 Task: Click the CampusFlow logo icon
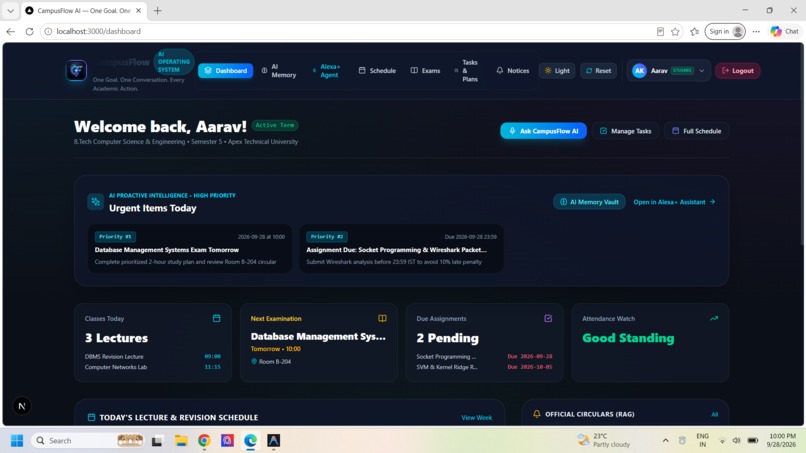[x=76, y=70]
